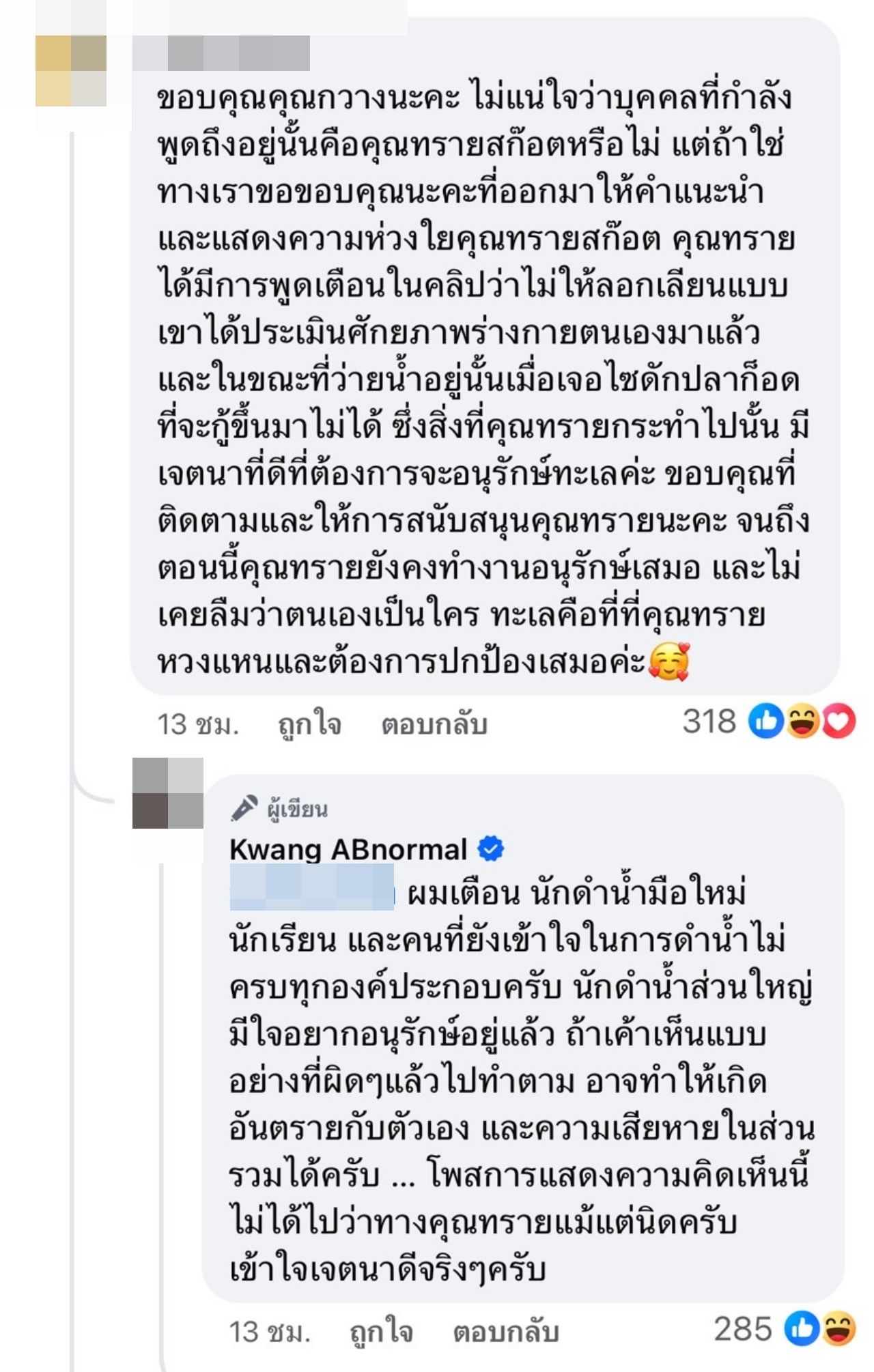Click the blurred mention tag in Kwang's reply
Viewport: 874px width, 1372px height.
[312, 887]
